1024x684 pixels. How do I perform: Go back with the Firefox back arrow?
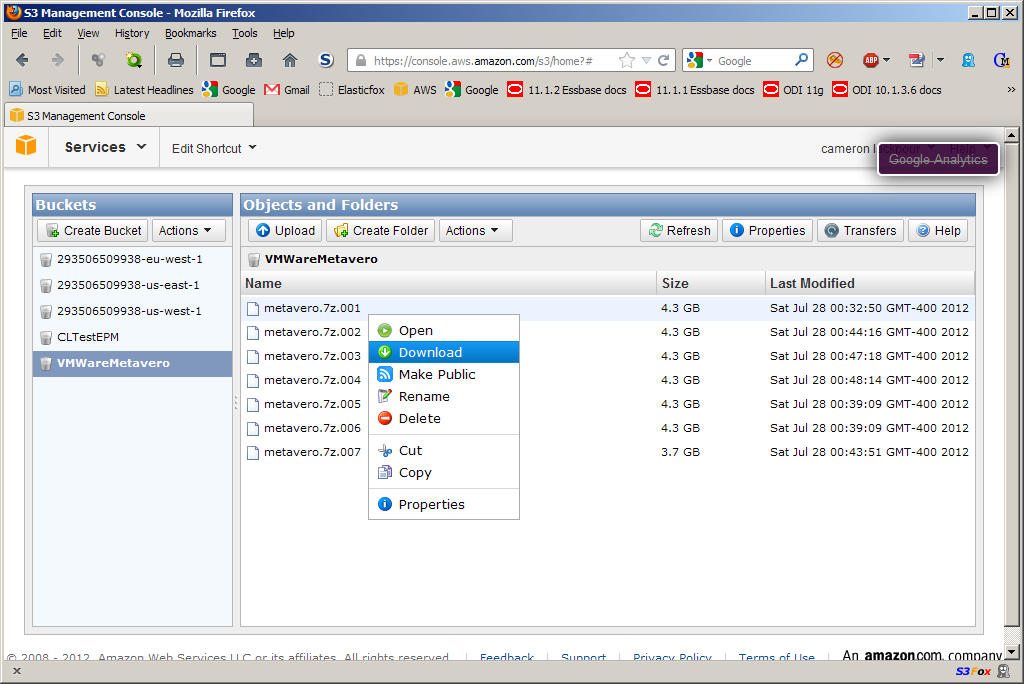coord(22,60)
